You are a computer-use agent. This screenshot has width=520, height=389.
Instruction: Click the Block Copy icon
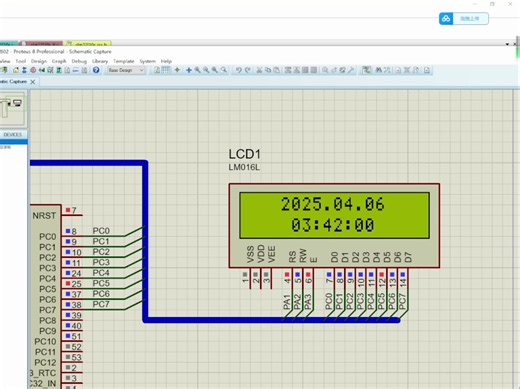pos(288,70)
